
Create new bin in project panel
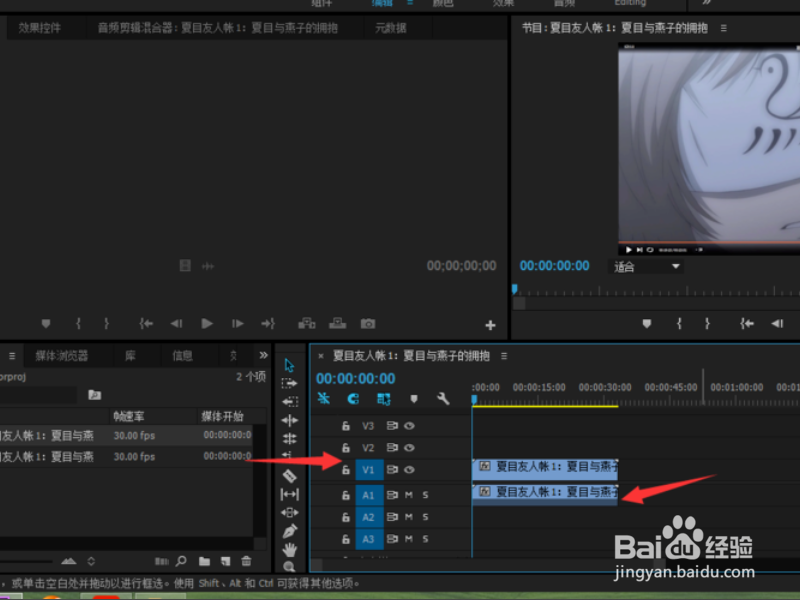click(204, 561)
